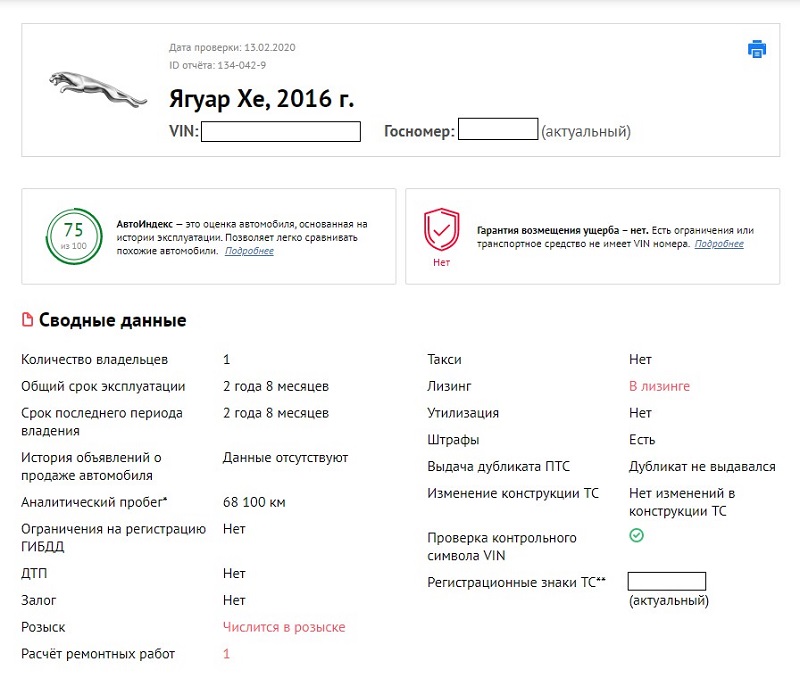Click the Лизинг label
The image size is (800, 678).
pos(449,386)
